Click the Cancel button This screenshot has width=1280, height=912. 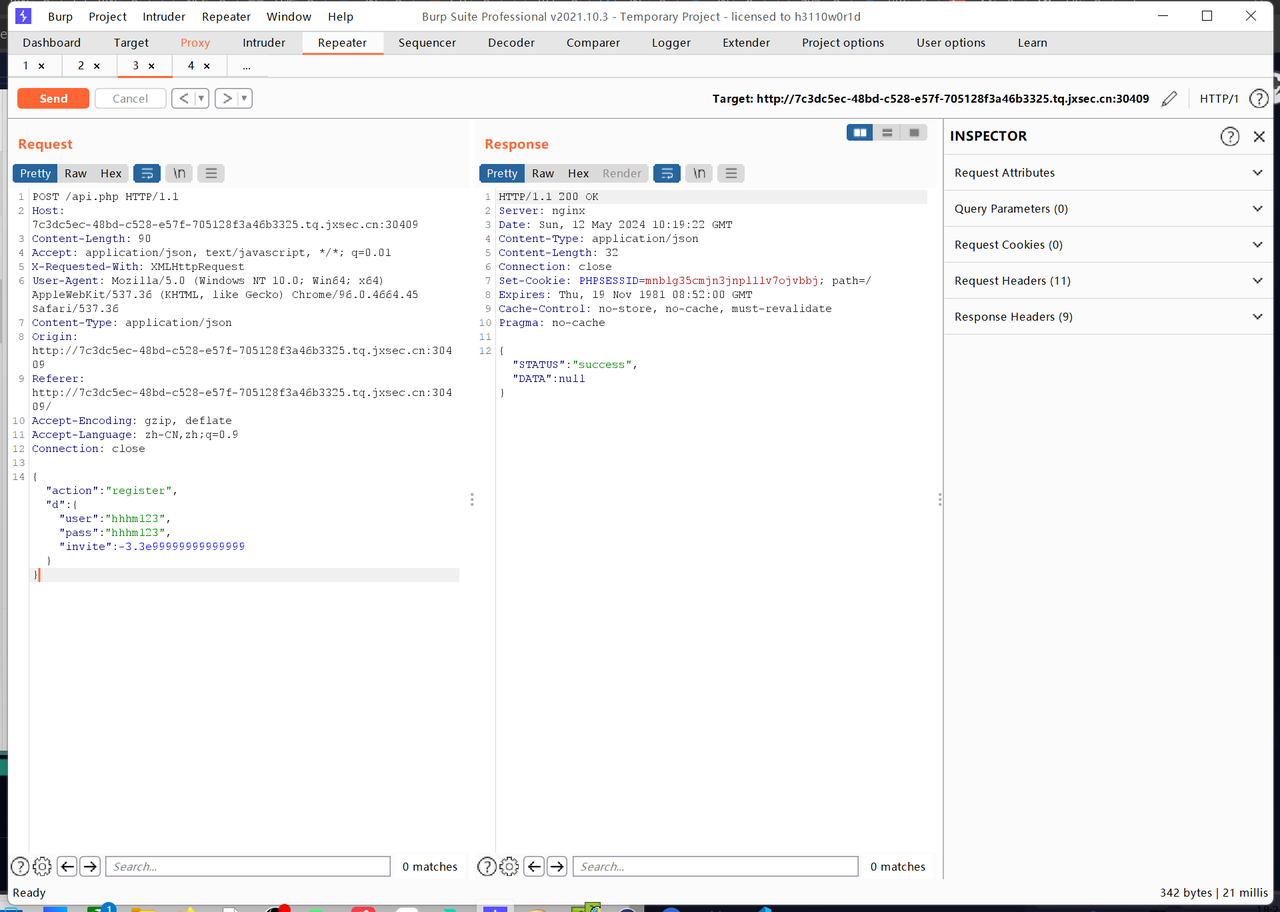[x=130, y=98]
